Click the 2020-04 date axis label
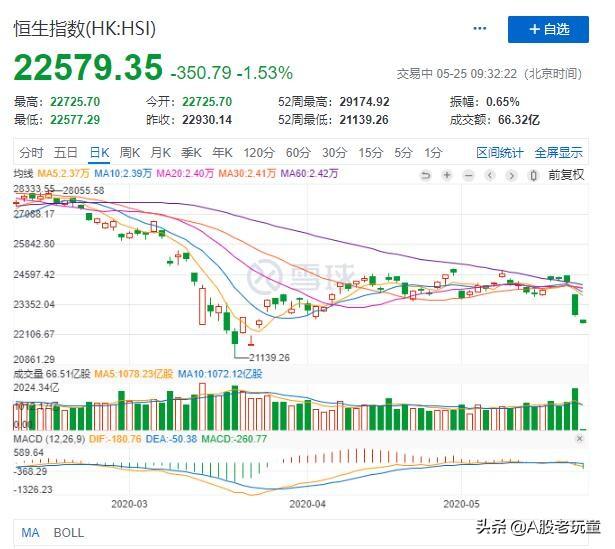 coord(307,504)
